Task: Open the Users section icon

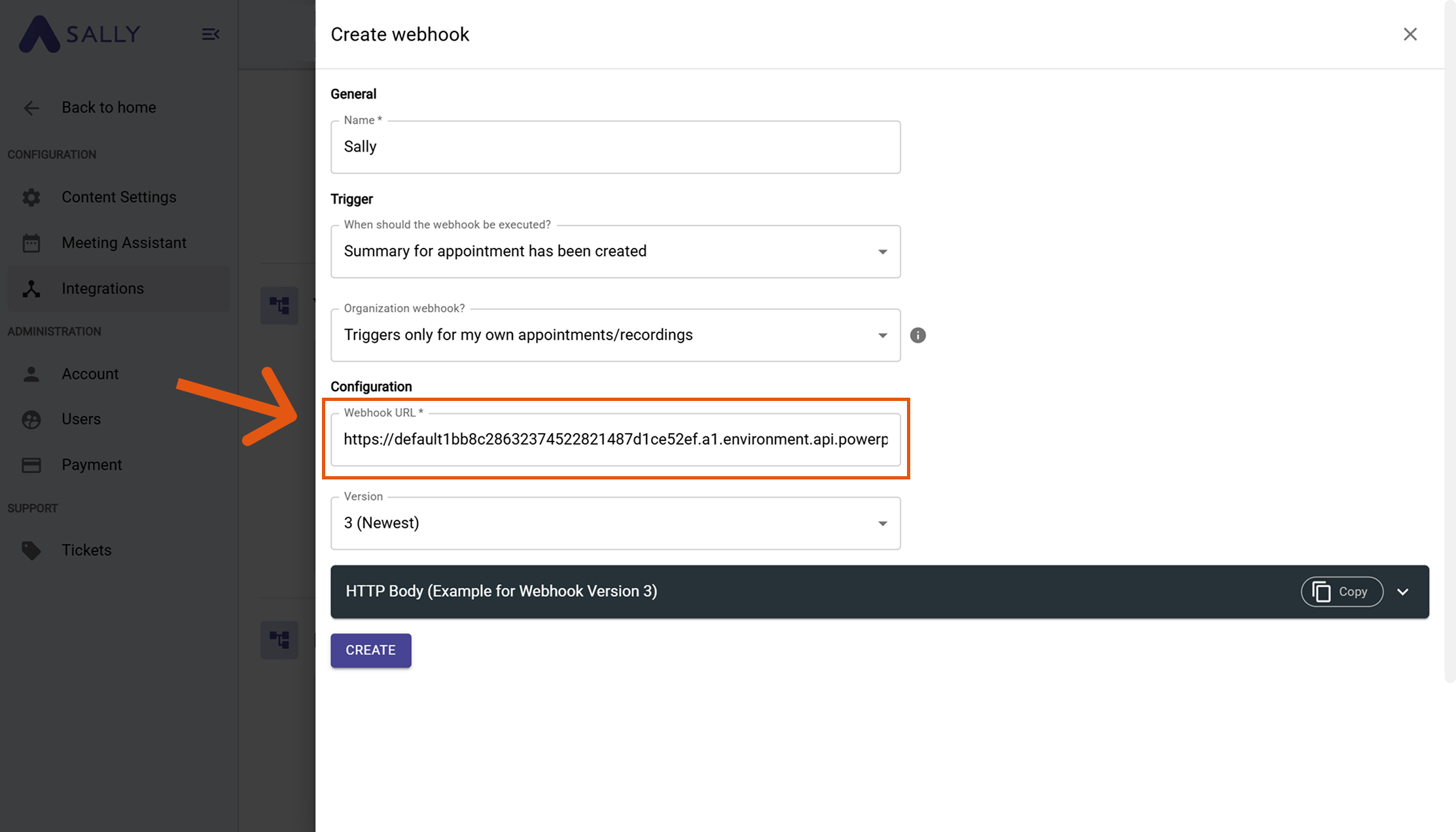Action: point(31,419)
